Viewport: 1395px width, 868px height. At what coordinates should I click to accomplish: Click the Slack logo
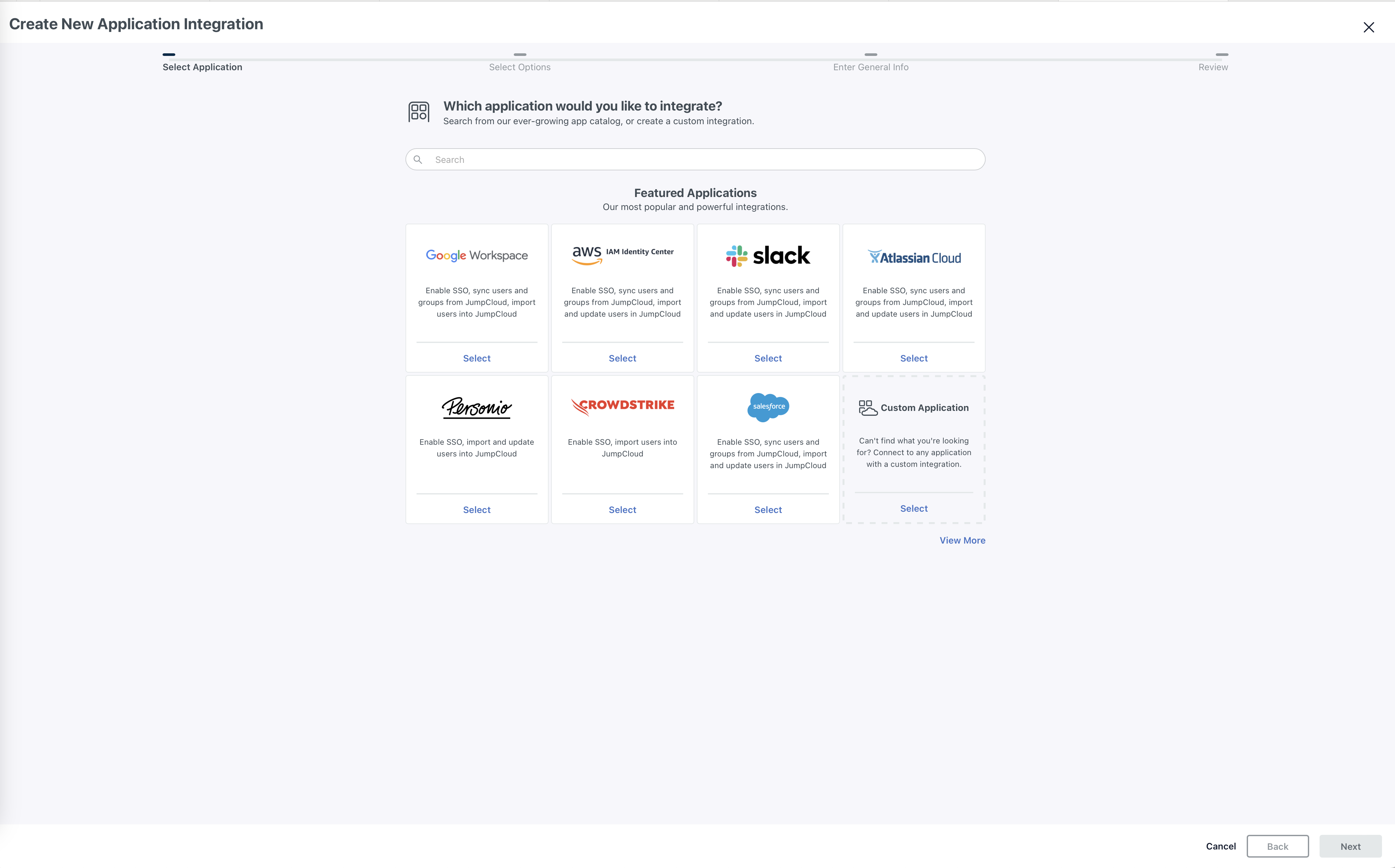(768, 256)
